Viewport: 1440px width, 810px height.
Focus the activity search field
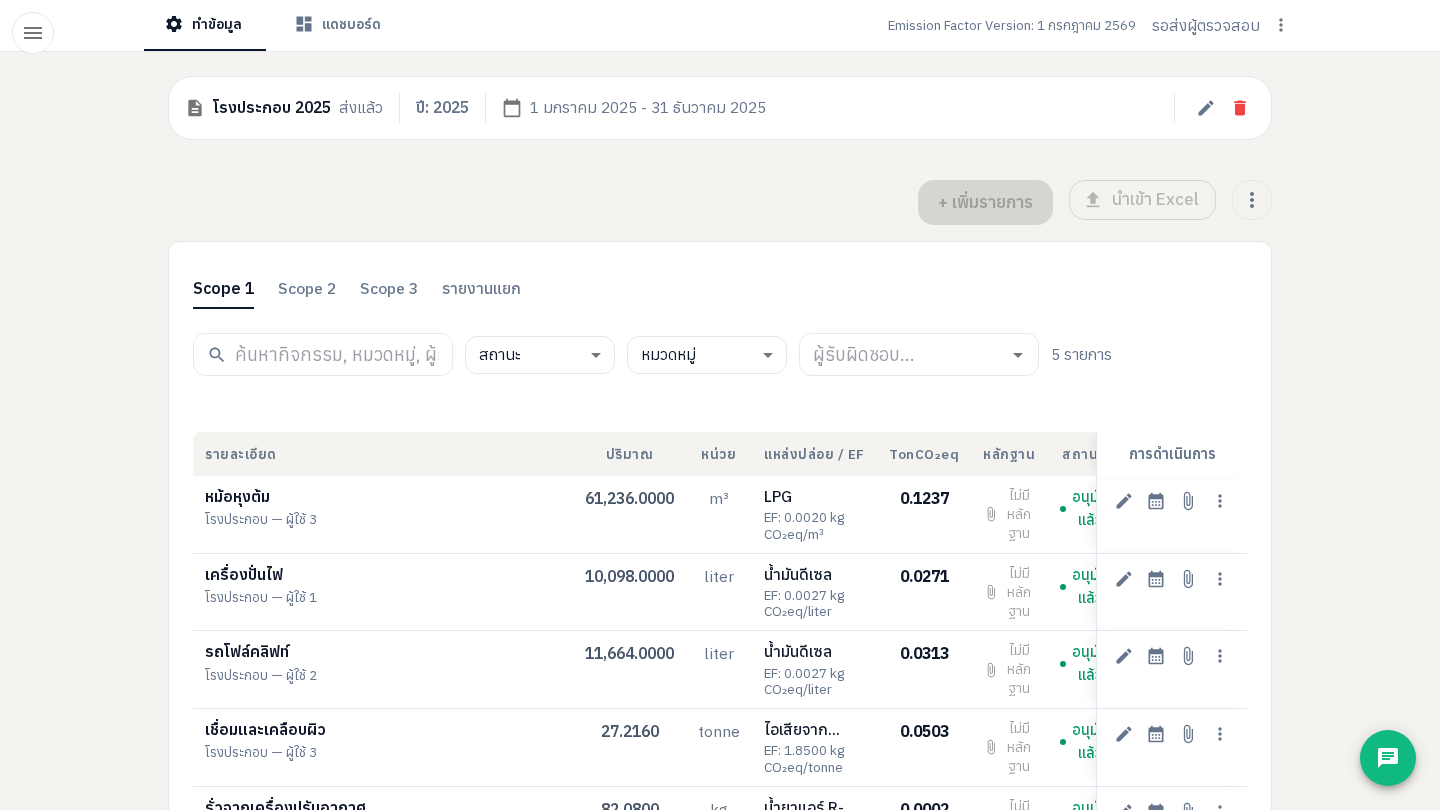(x=323, y=355)
